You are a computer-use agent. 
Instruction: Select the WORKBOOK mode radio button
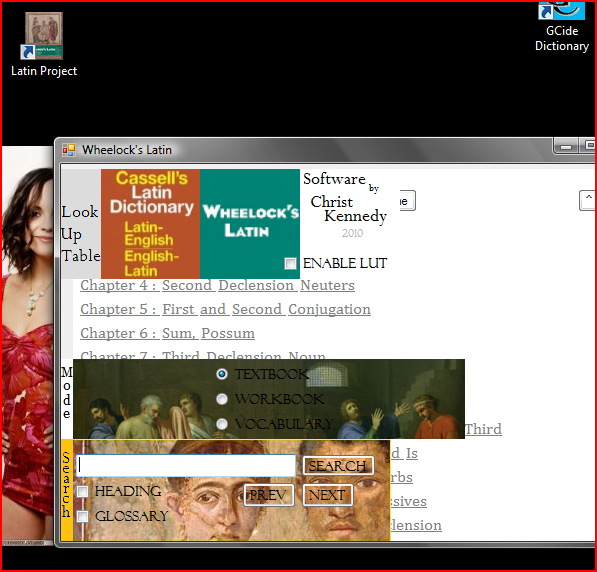(x=222, y=399)
